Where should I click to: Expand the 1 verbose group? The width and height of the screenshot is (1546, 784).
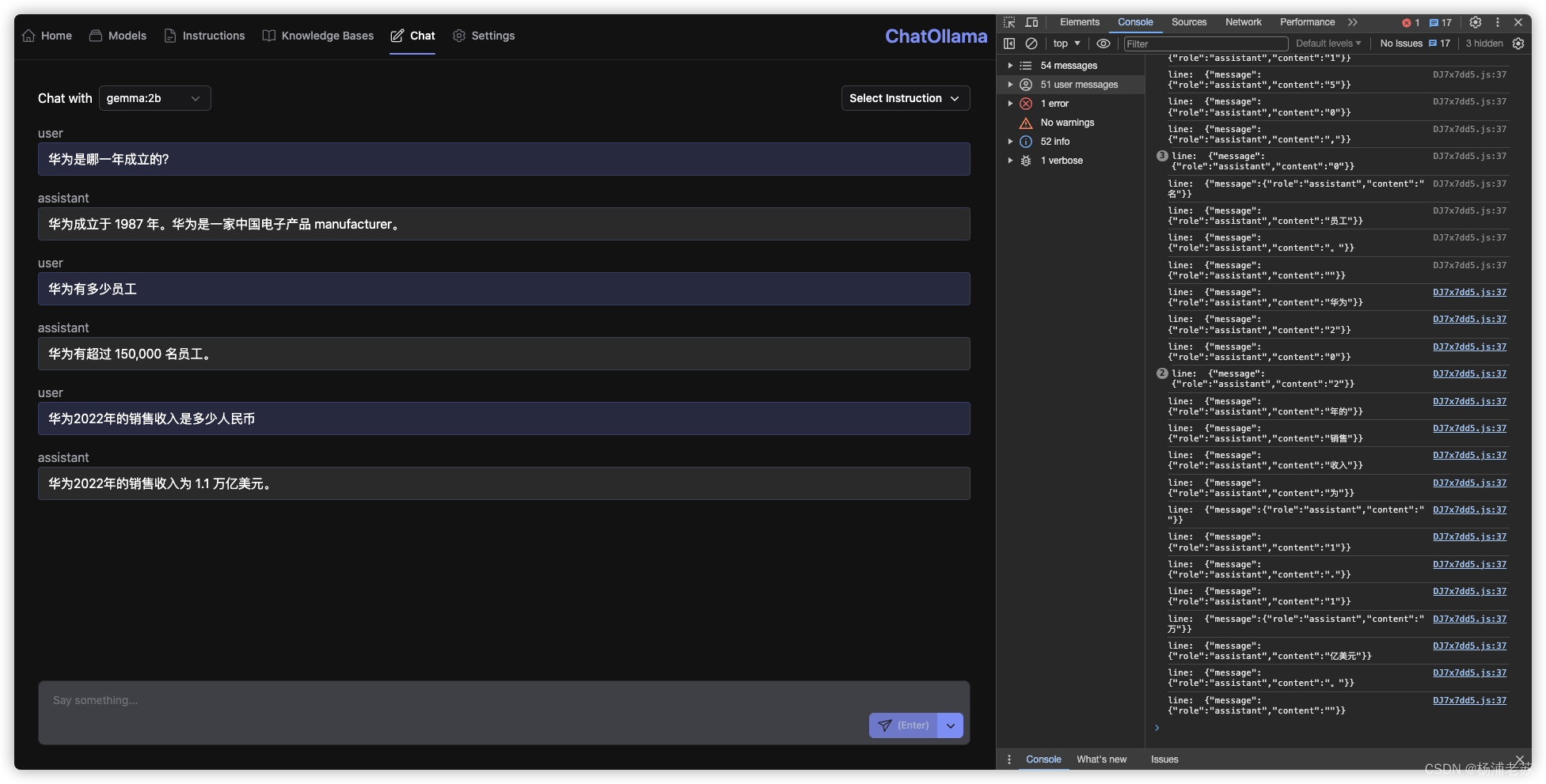click(1010, 161)
